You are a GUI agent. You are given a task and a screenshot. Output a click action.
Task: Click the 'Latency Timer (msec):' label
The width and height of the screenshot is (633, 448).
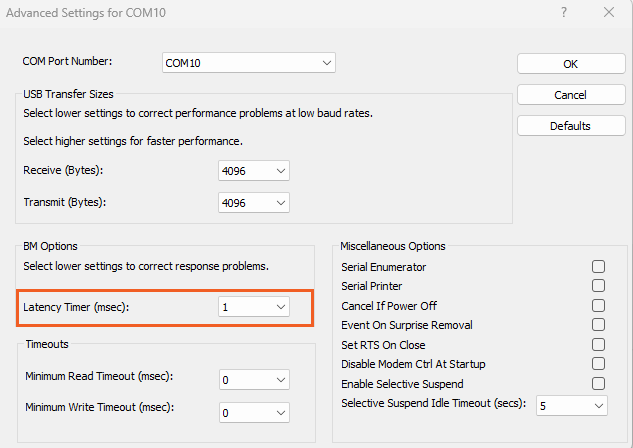(76, 307)
